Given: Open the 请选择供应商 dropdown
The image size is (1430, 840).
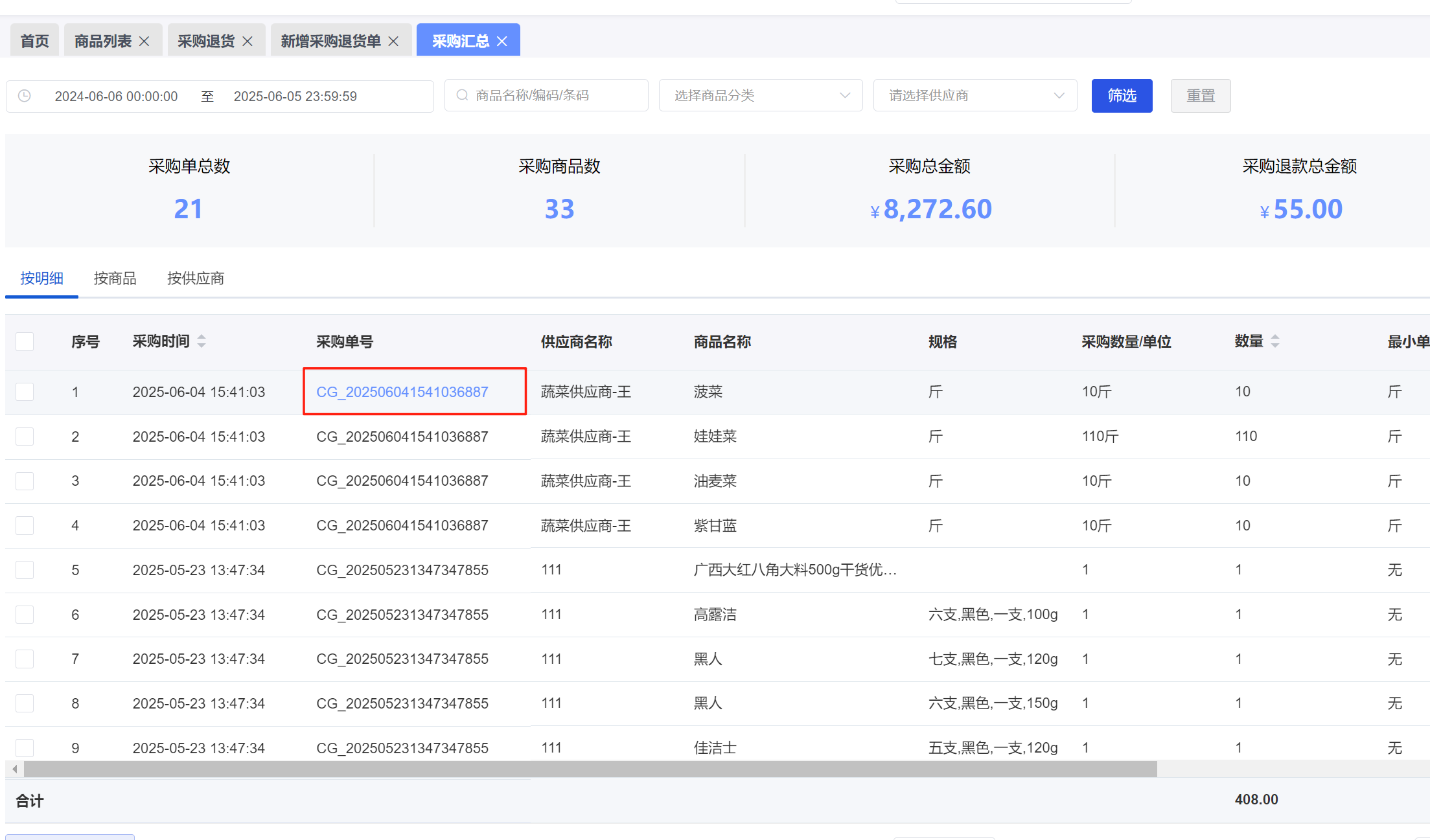Looking at the screenshot, I should pos(974,96).
